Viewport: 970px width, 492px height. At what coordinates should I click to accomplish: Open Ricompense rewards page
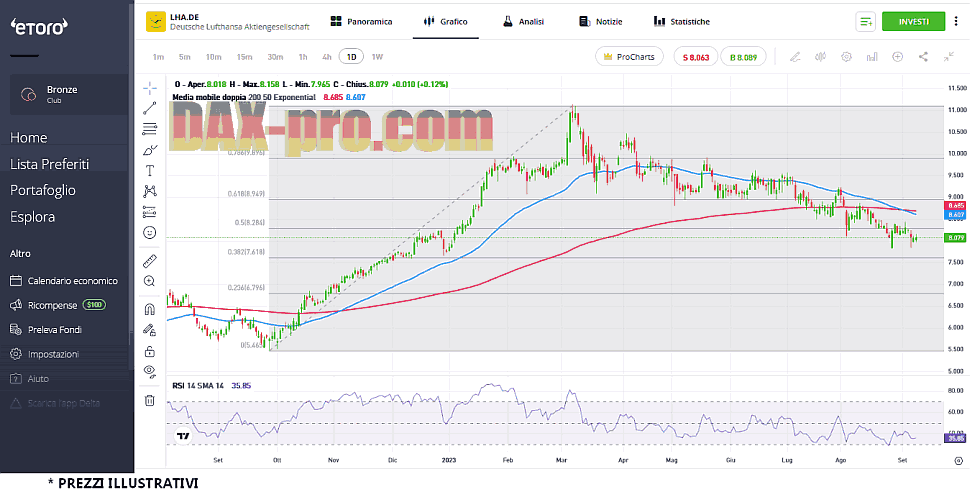tap(58, 305)
